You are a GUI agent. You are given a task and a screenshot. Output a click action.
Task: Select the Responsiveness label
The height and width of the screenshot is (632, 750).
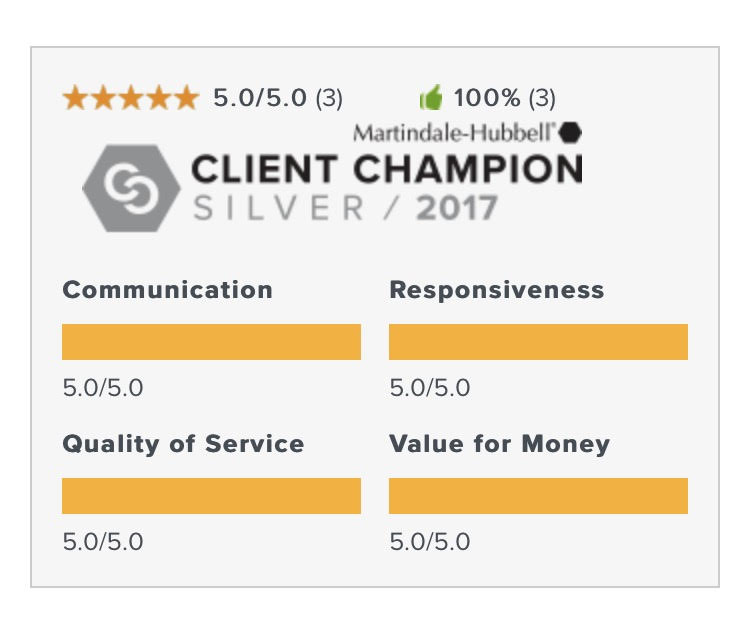coord(497,290)
